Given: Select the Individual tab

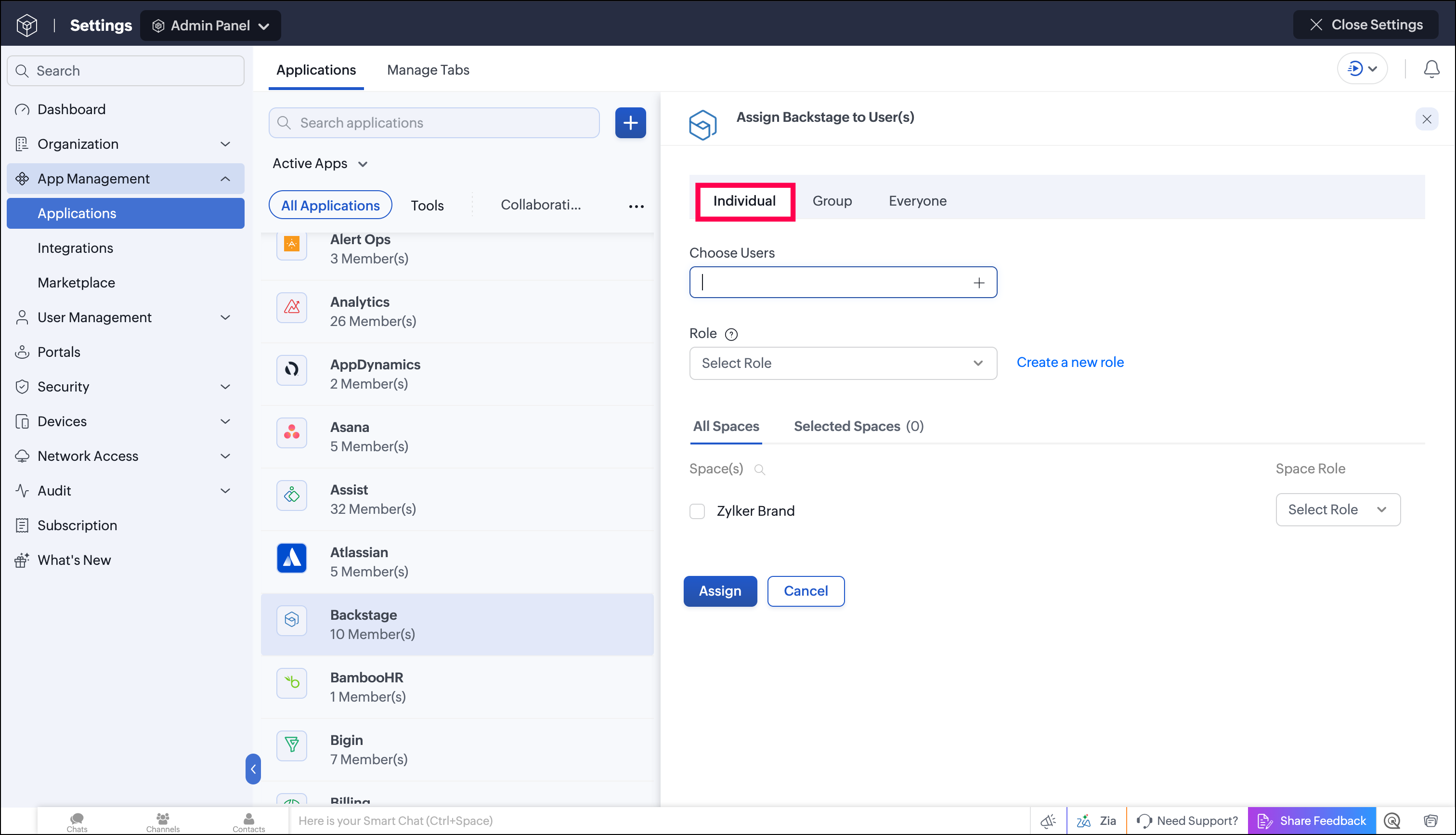Looking at the screenshot, I should [x=744, y=201].
